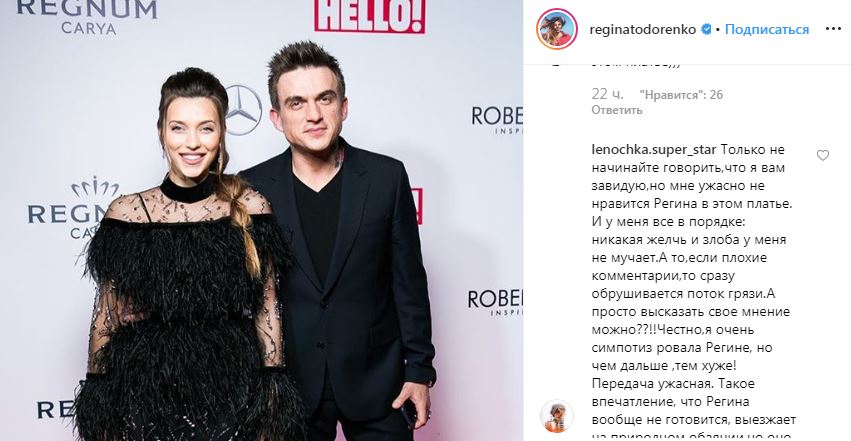
Task: Click the blue verified badge
Action: 706,29
